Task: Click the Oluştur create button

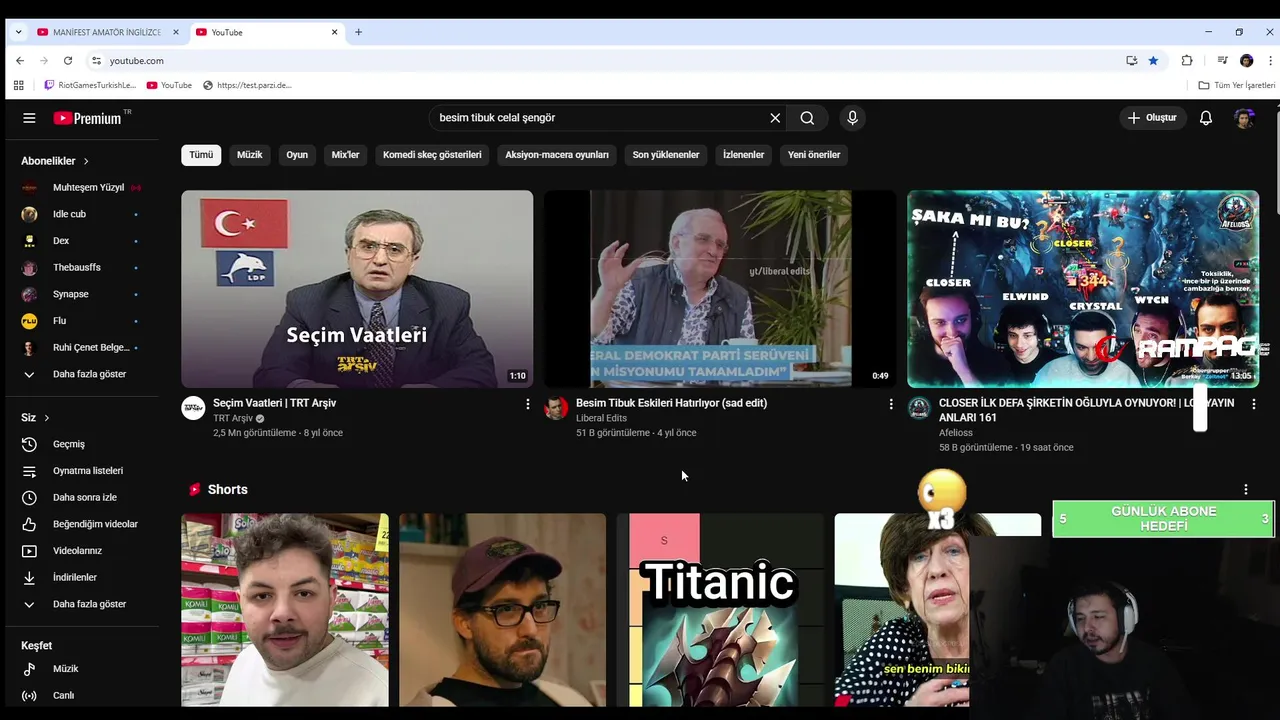Action: [x=1152, y=118]
